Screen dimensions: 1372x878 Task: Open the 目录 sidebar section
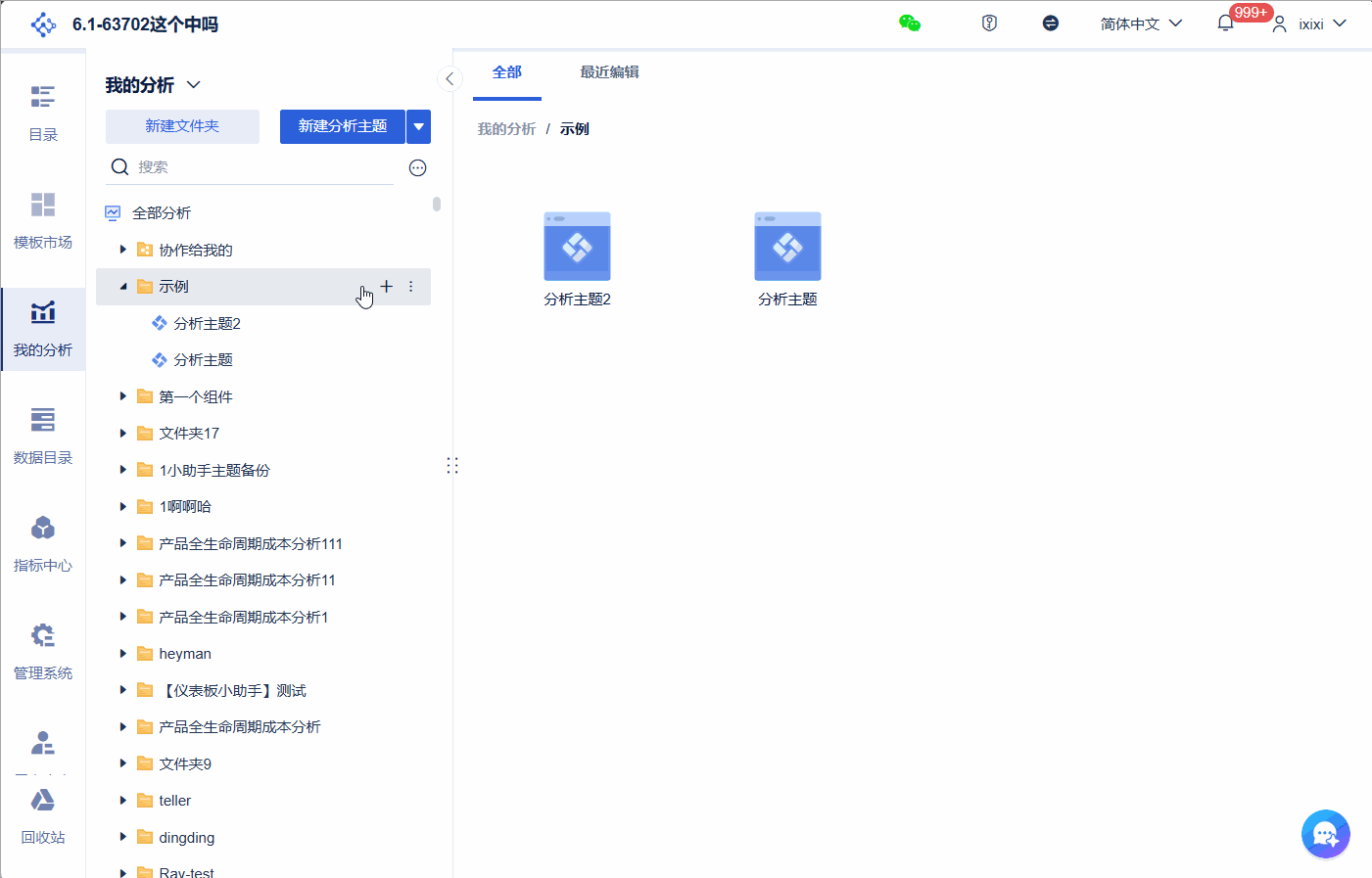(43, 114)
